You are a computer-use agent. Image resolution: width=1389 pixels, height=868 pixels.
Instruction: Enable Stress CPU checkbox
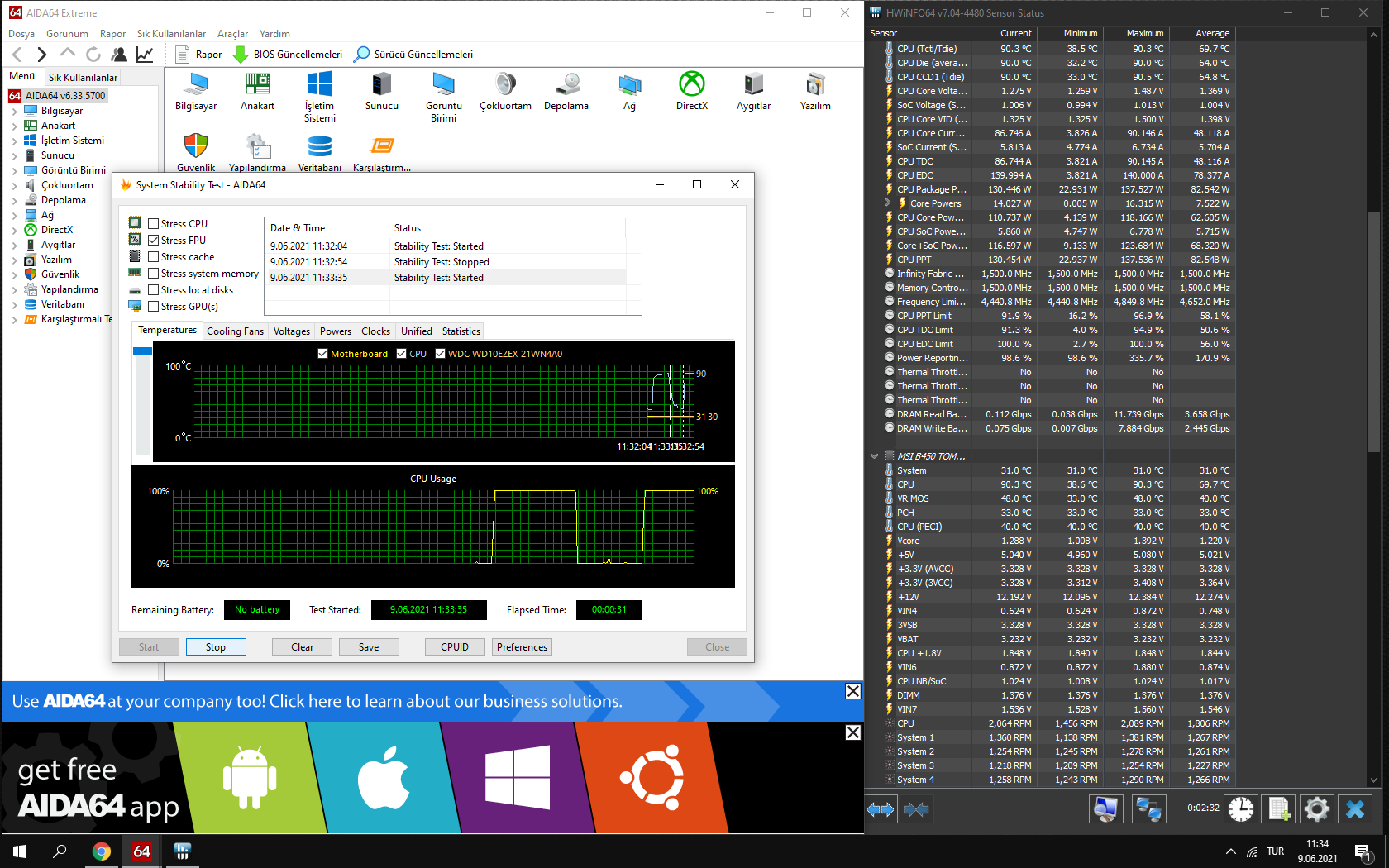pyautogui.click(x=153, y=224)
